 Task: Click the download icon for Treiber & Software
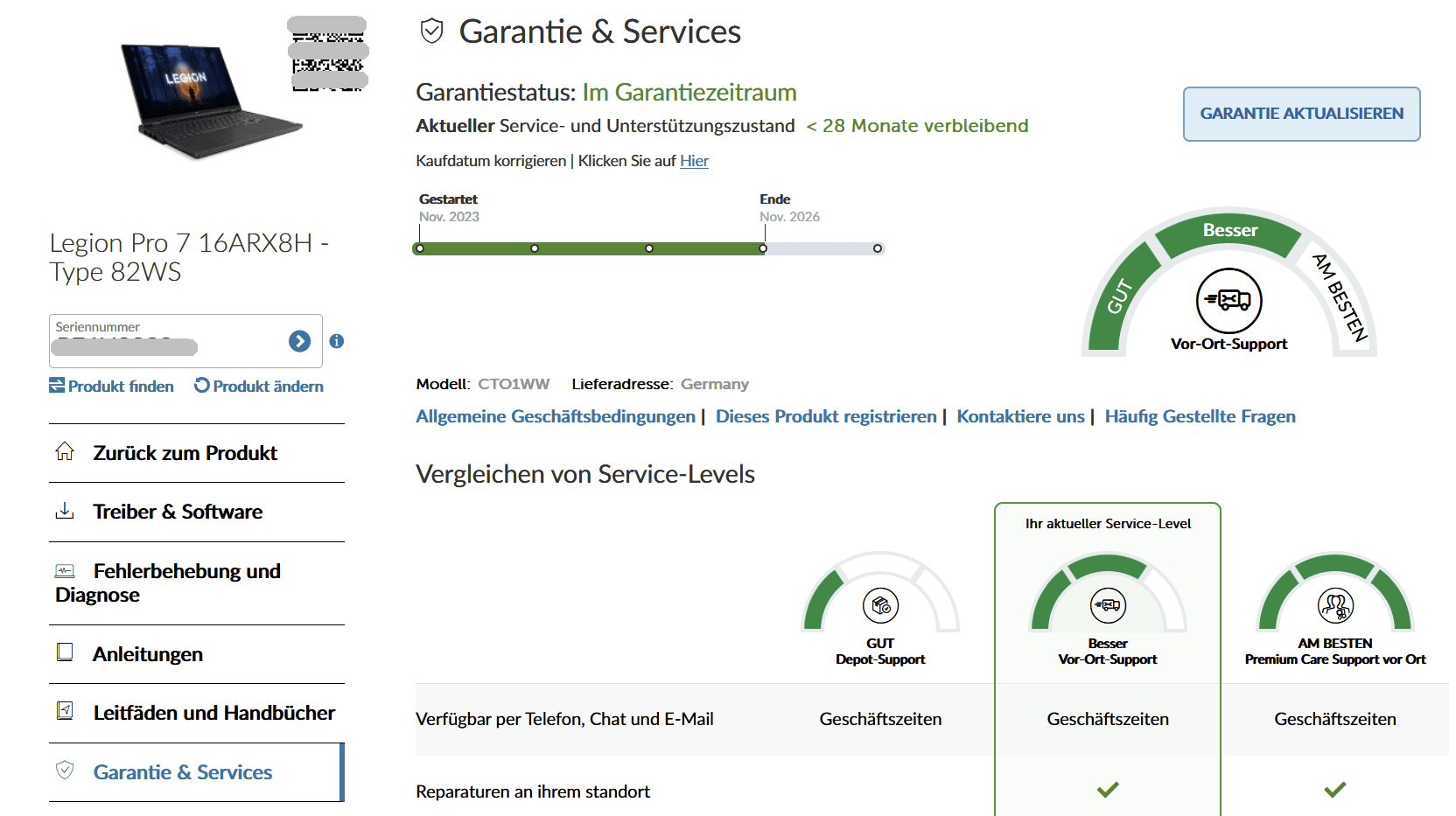point(65,511)
